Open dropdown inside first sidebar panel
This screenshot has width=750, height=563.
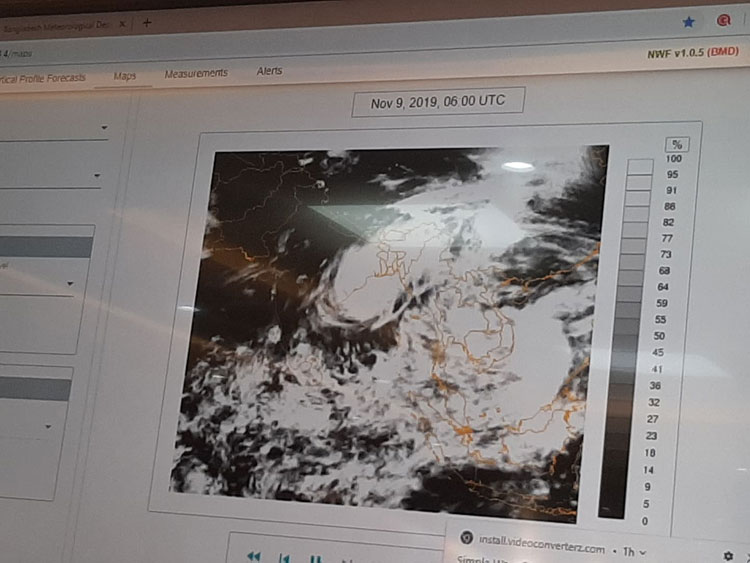(71, 284)
